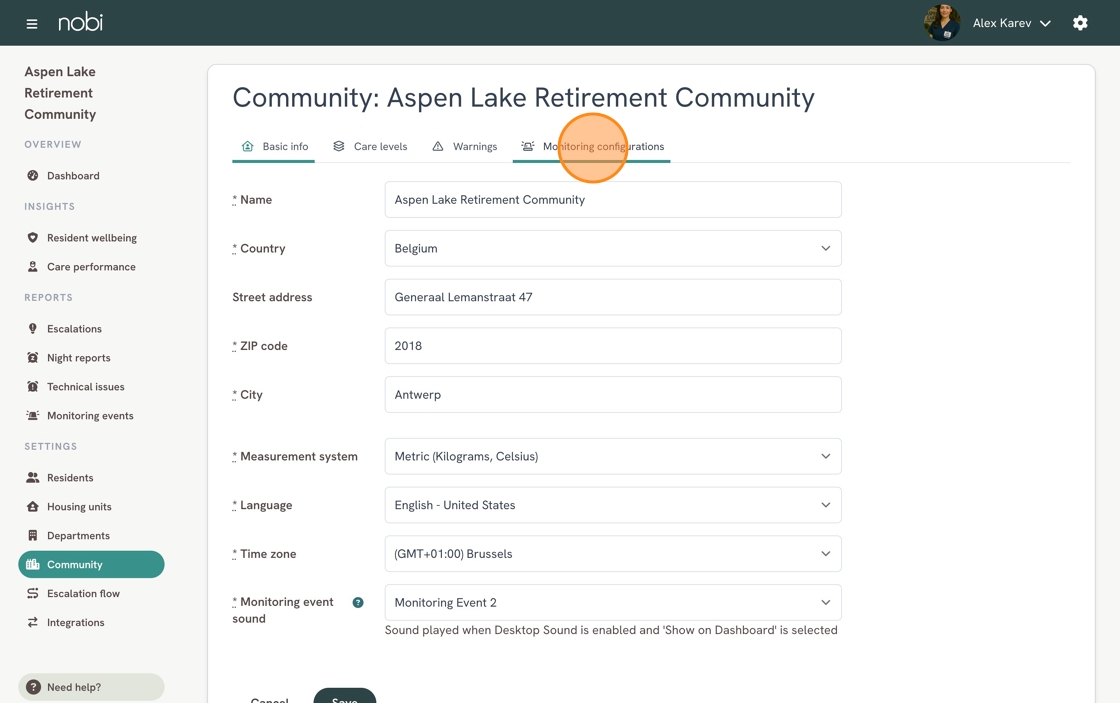Click the City input field
The image size is (1120, 703).
click(613, 394)
